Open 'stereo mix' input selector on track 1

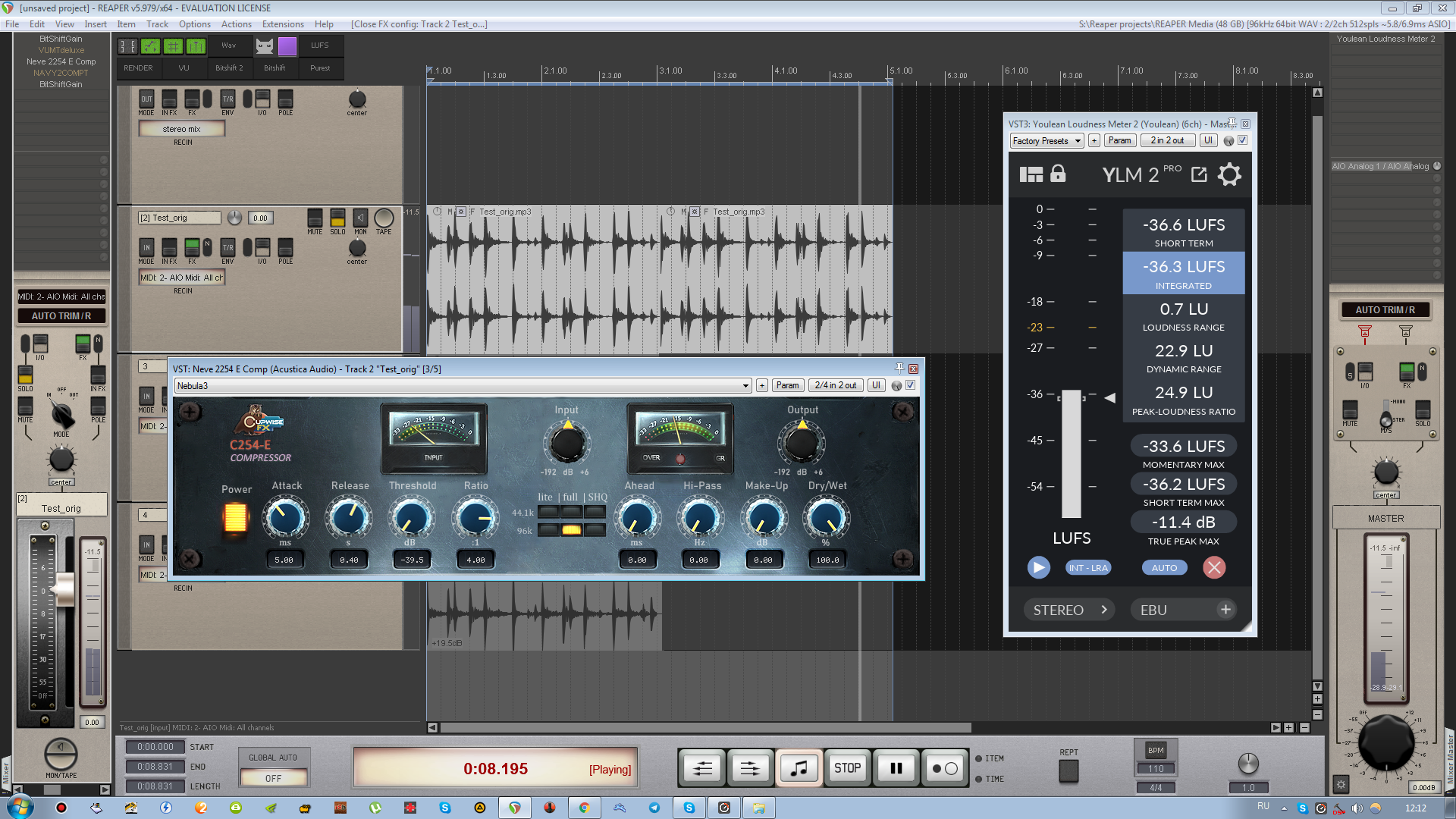[x=181, y=129]
